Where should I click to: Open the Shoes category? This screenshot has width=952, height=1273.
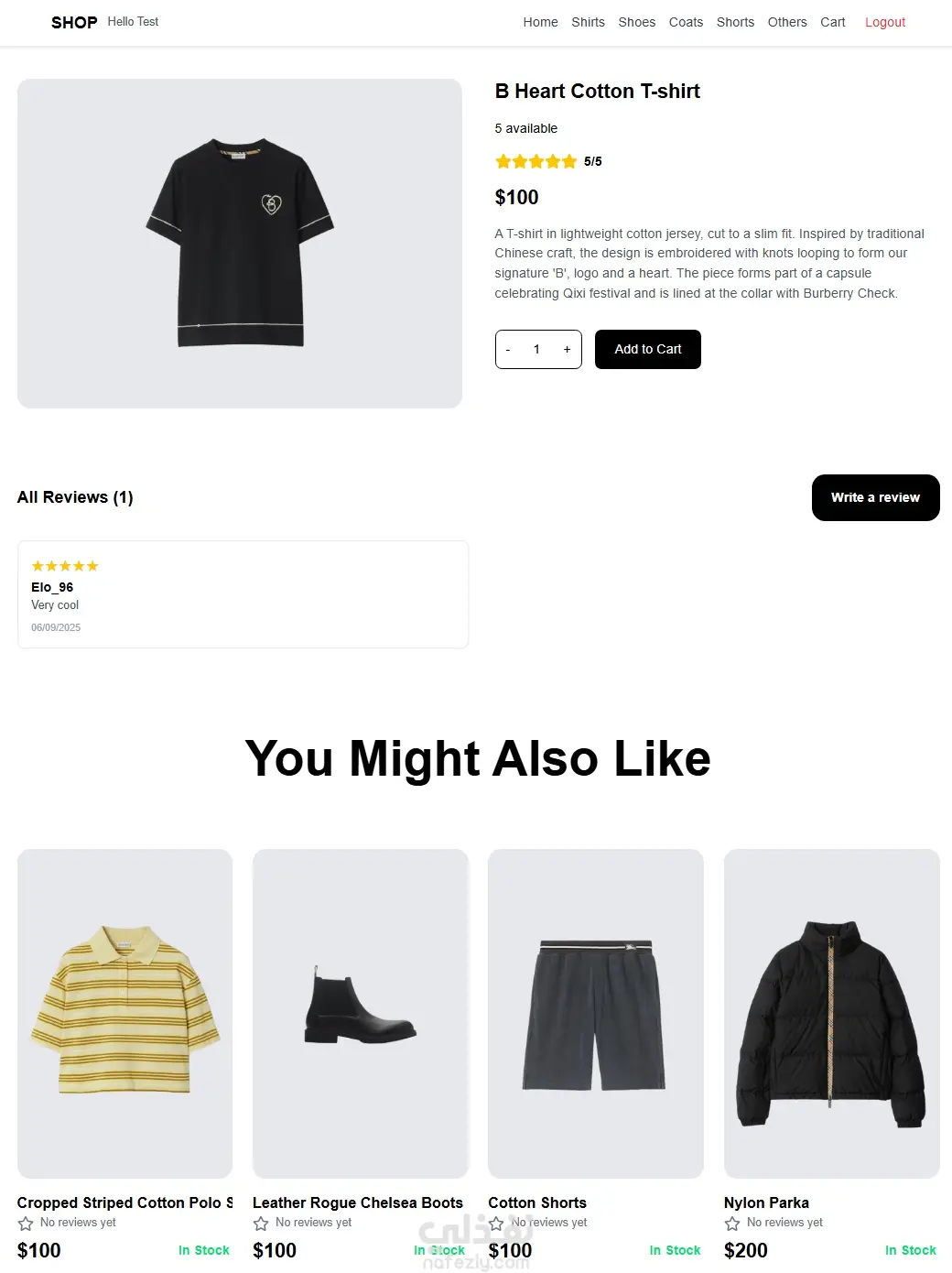[x=636, y=22]
